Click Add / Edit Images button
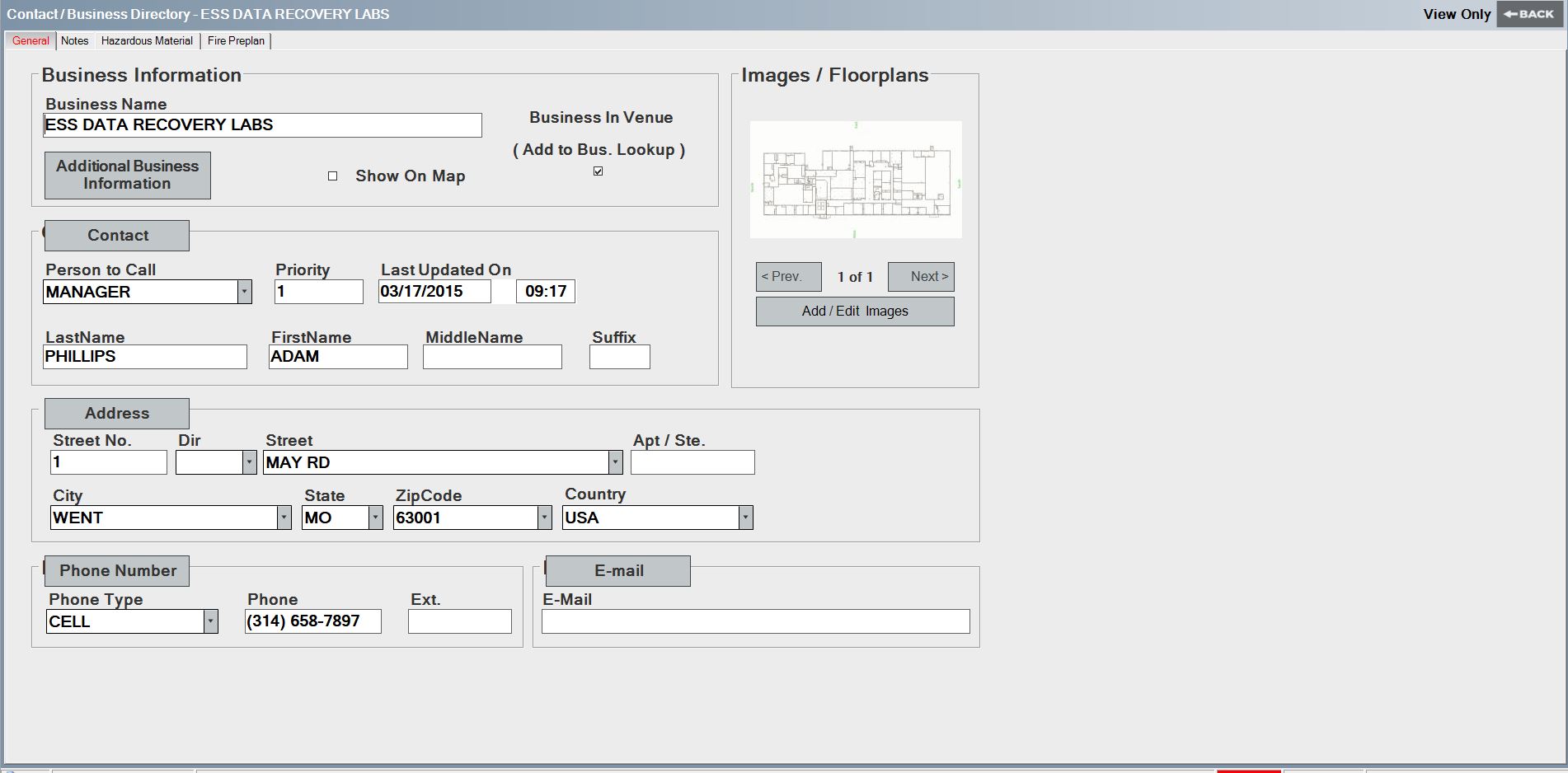Screen dimensions: 1568x773 click(x=855, y=312)
